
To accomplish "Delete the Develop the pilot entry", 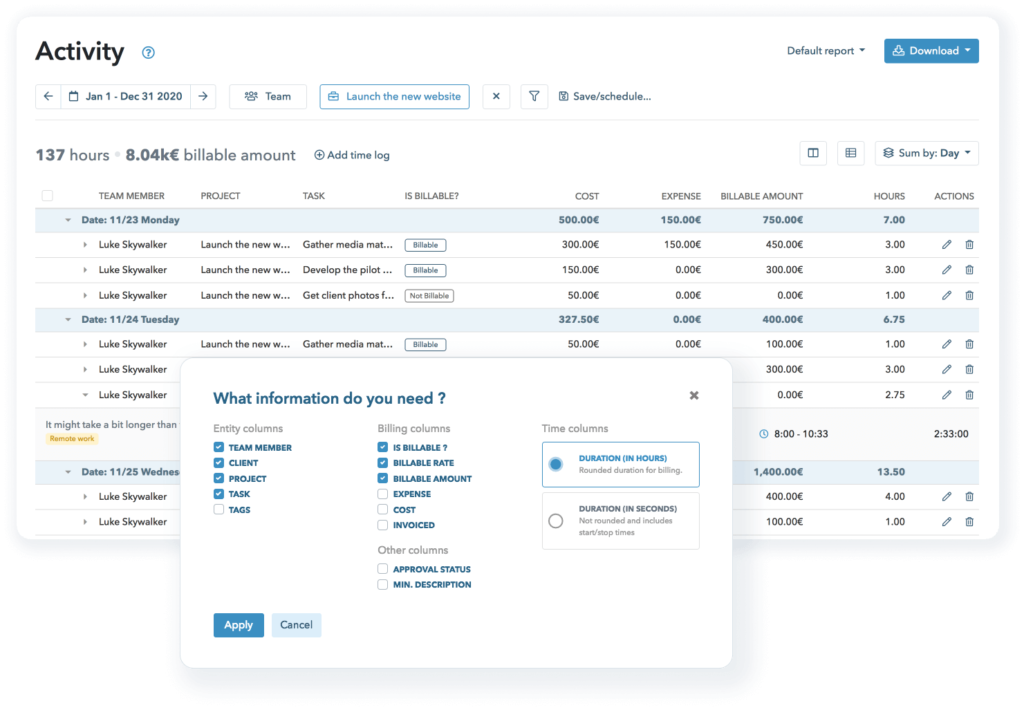I will pyautogui.click(x=969, y=270).
